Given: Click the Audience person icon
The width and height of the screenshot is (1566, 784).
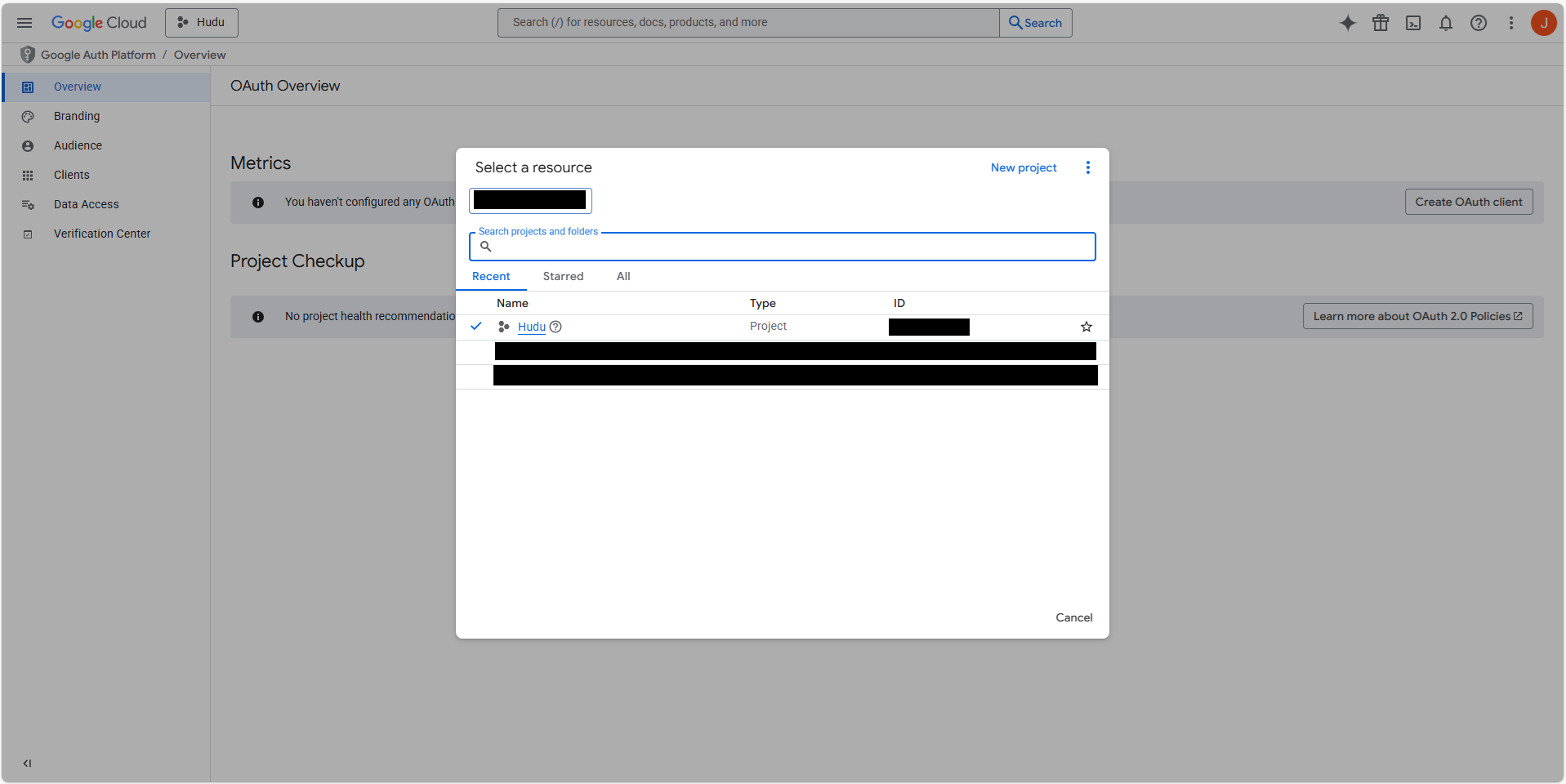Looking at the screenshot, I should [28, 145].
